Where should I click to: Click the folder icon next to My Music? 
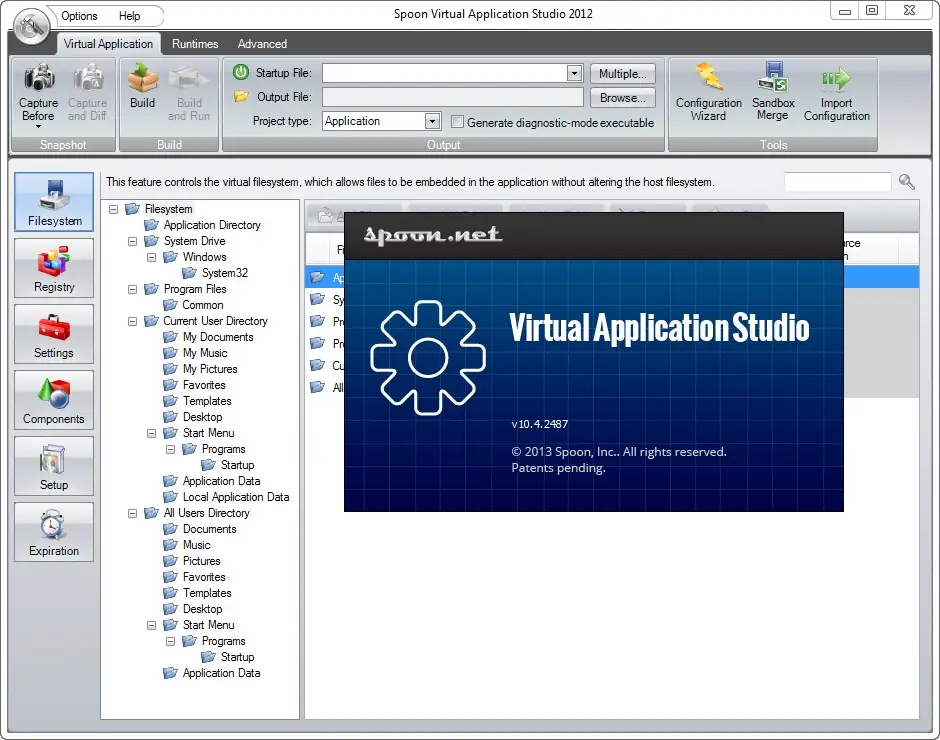click(170, 353)
